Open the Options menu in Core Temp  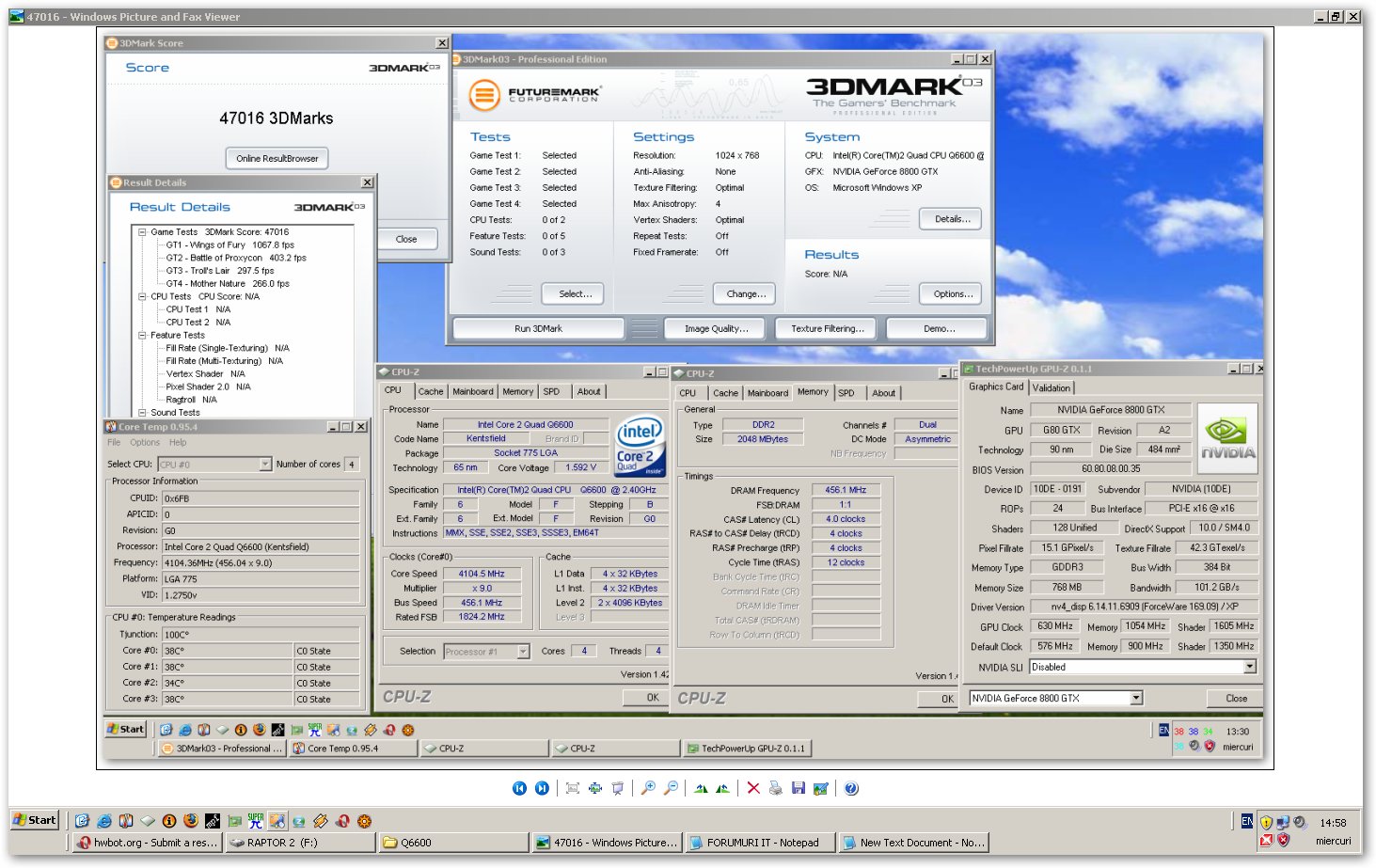pos(145,442)
